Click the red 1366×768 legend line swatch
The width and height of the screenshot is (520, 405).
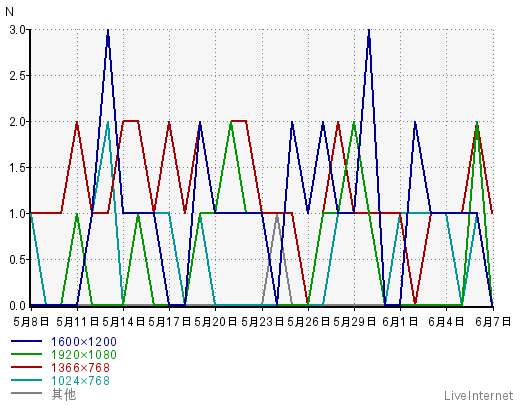point(27,367)
